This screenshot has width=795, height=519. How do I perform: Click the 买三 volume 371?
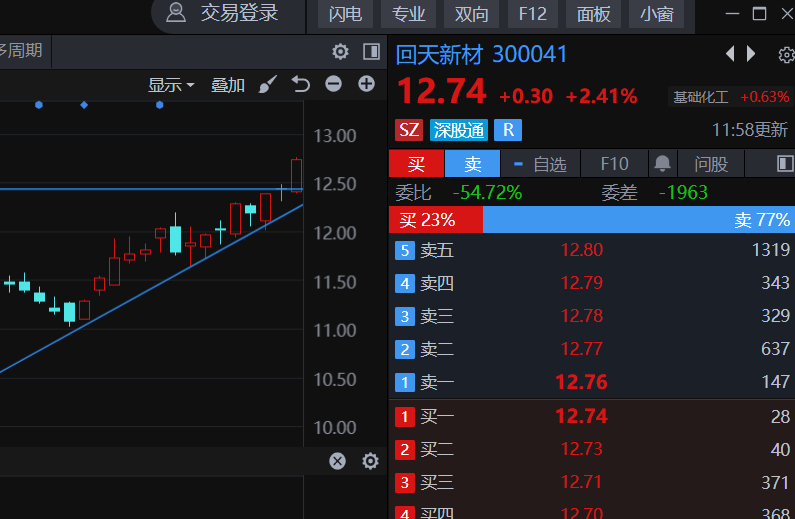point(775,482)
